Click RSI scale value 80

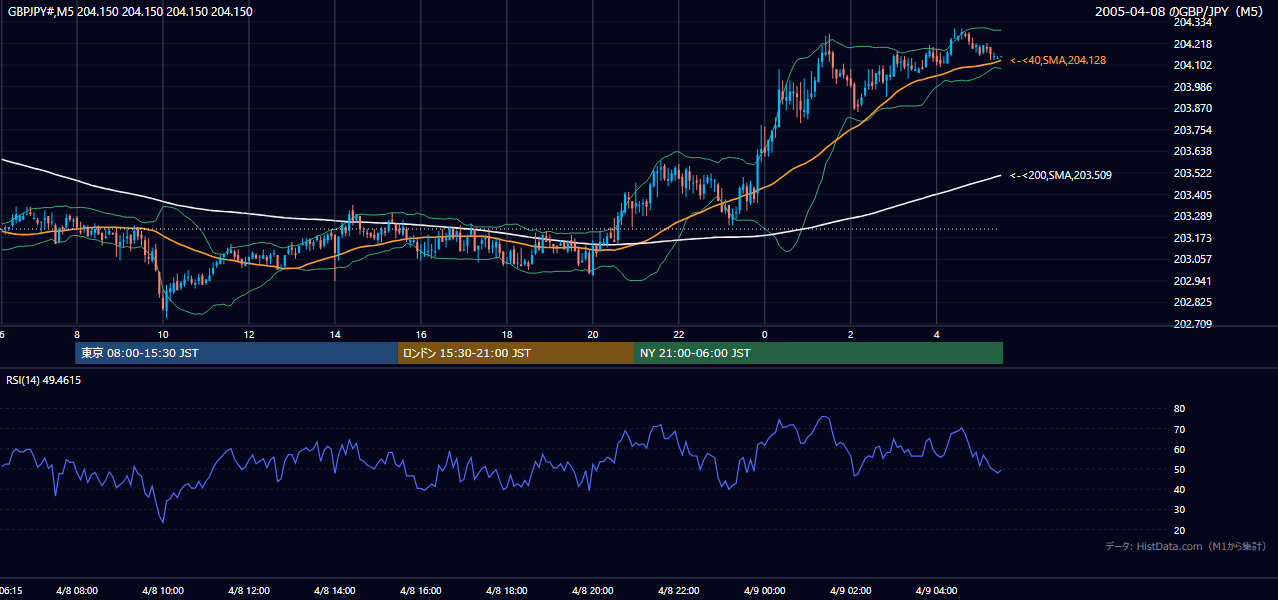(x=1179, y=409)
